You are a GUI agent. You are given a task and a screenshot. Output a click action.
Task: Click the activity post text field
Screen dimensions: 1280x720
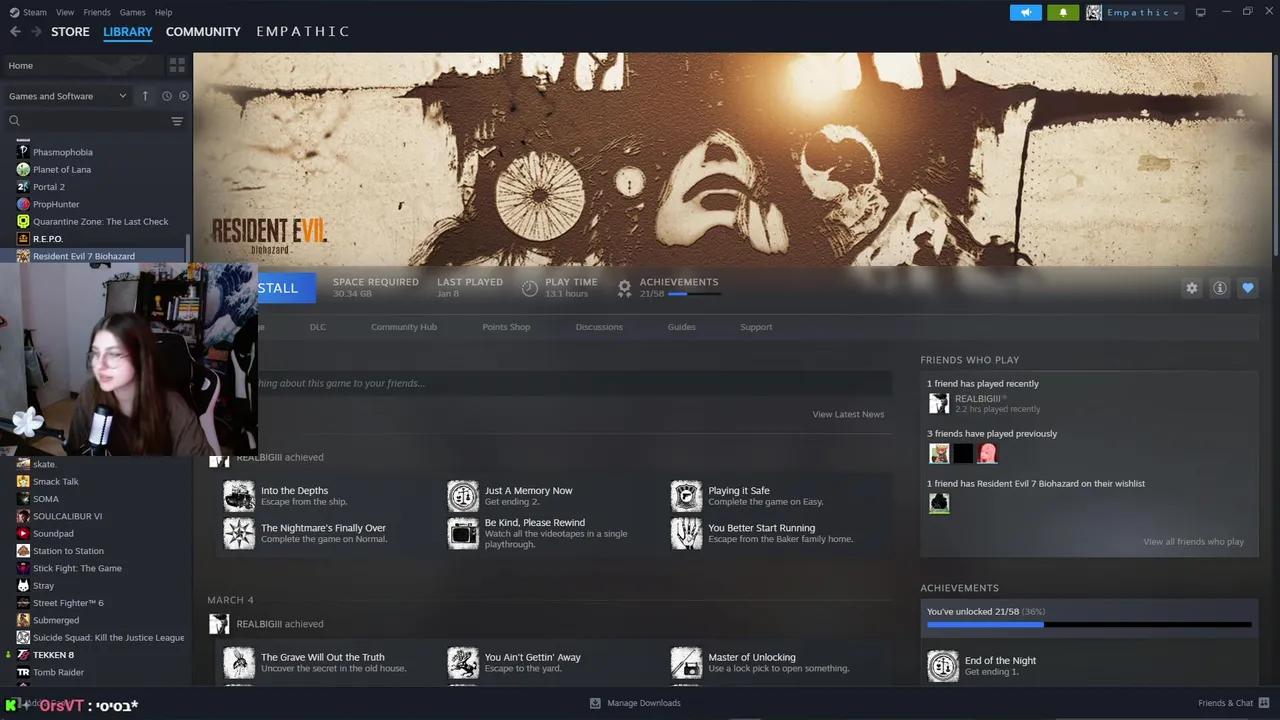[x=575, y=383]
